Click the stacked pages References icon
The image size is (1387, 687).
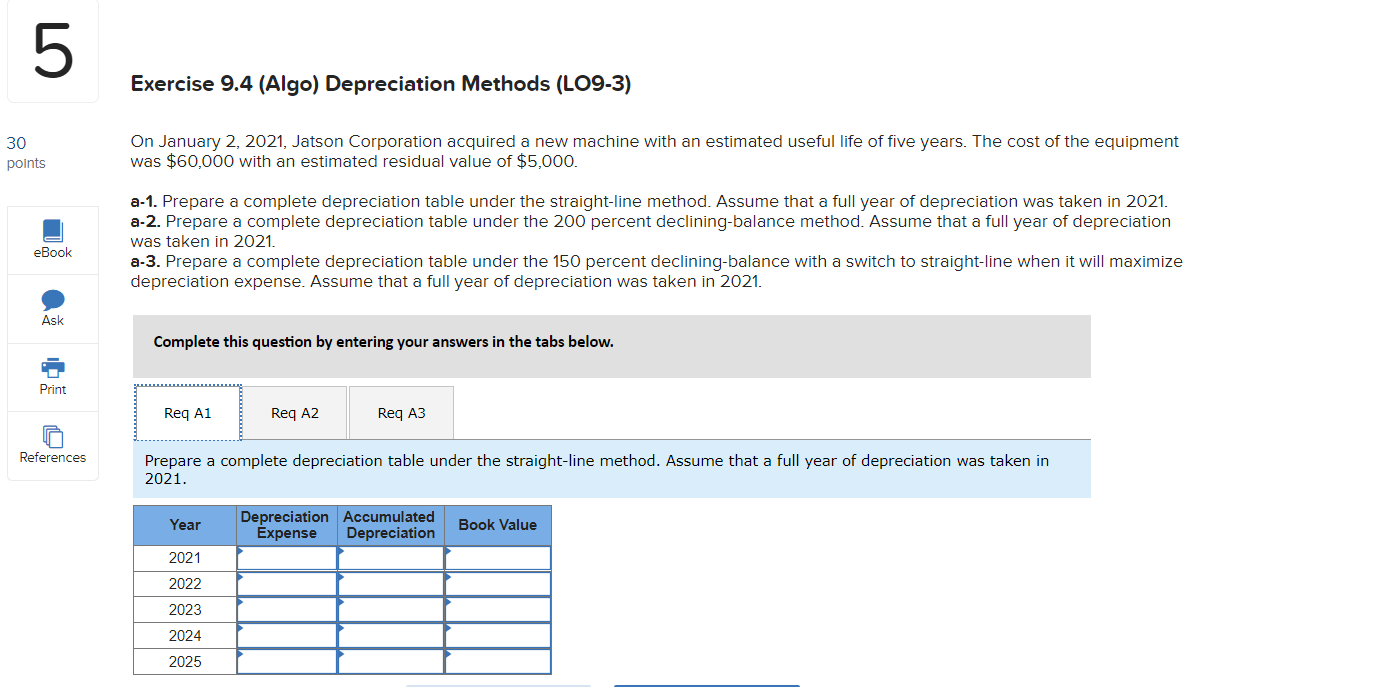coord(52,438)
